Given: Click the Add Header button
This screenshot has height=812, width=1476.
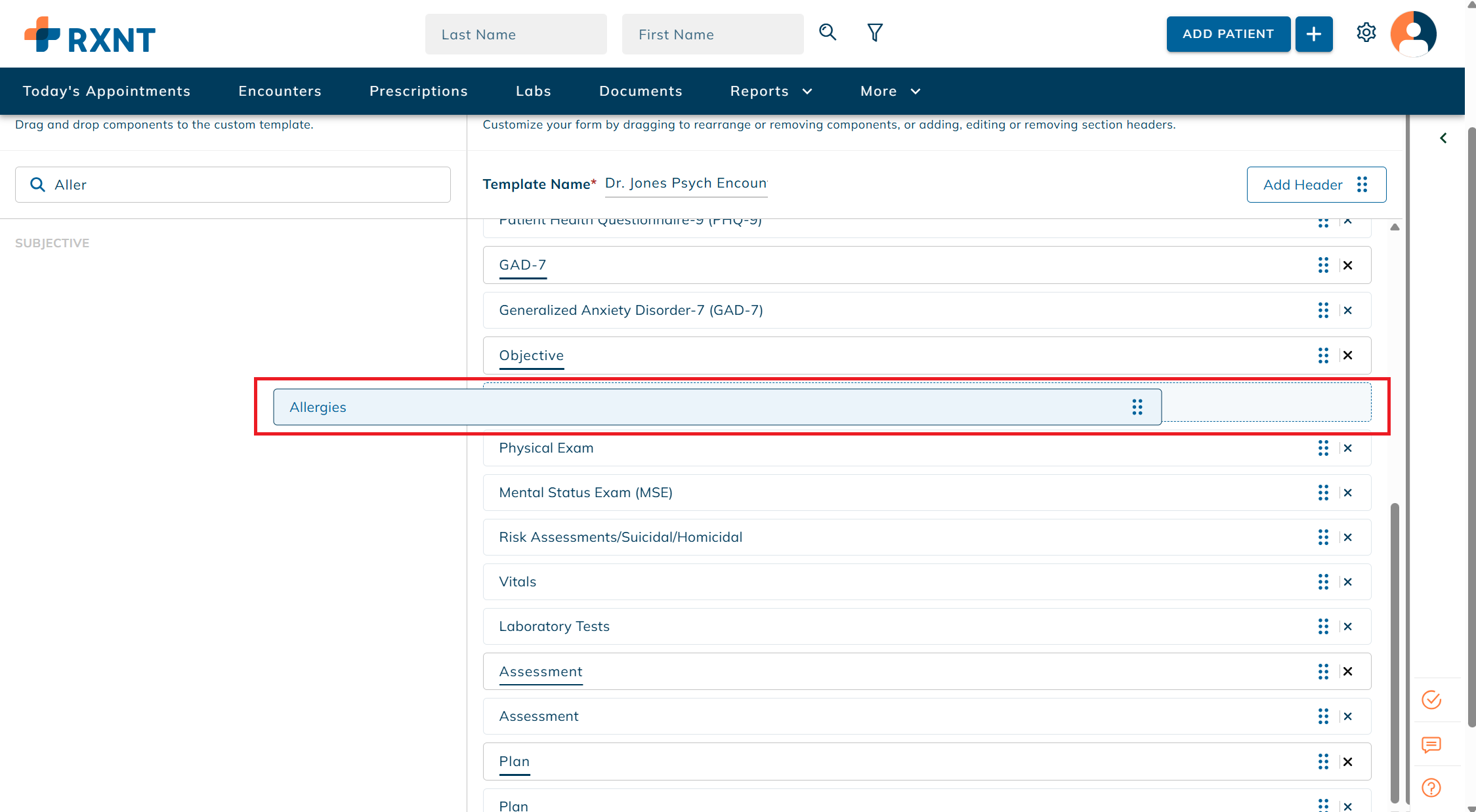Looking at the screenshot, I should click(x=1316, y=185).
